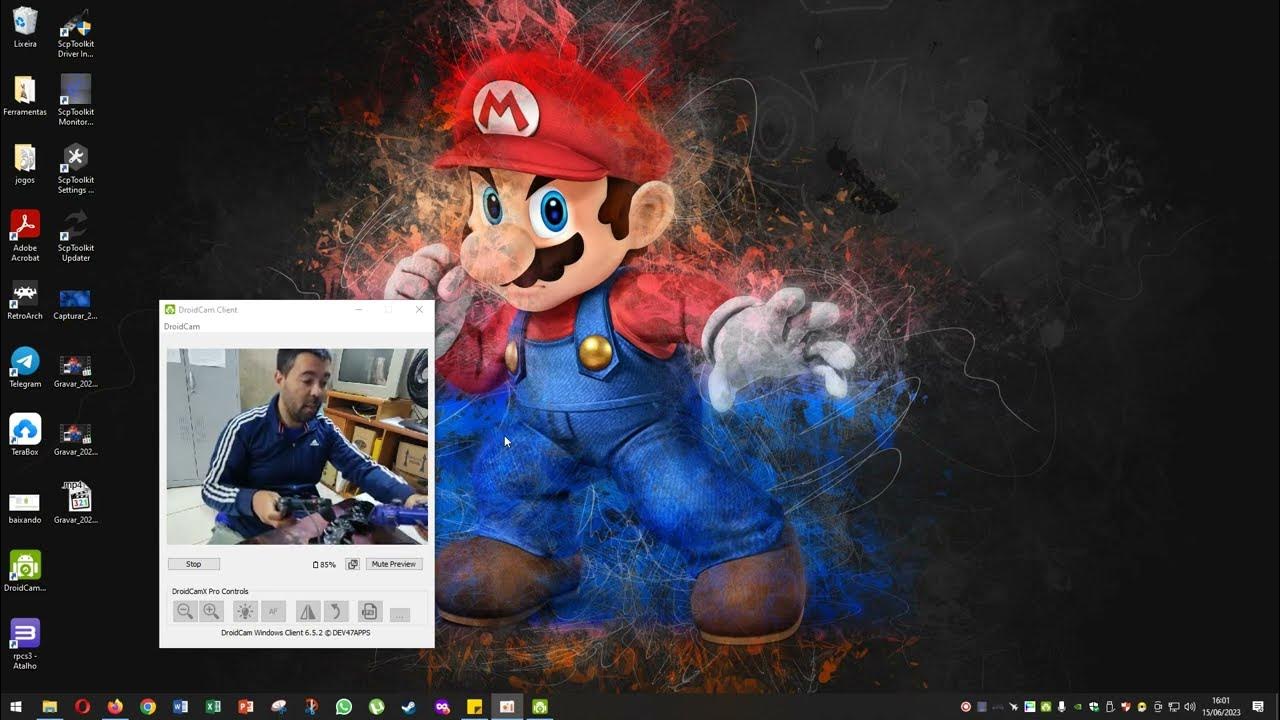
Task: Open the Lixeira recycle bin icon
Action: [25, 28]
